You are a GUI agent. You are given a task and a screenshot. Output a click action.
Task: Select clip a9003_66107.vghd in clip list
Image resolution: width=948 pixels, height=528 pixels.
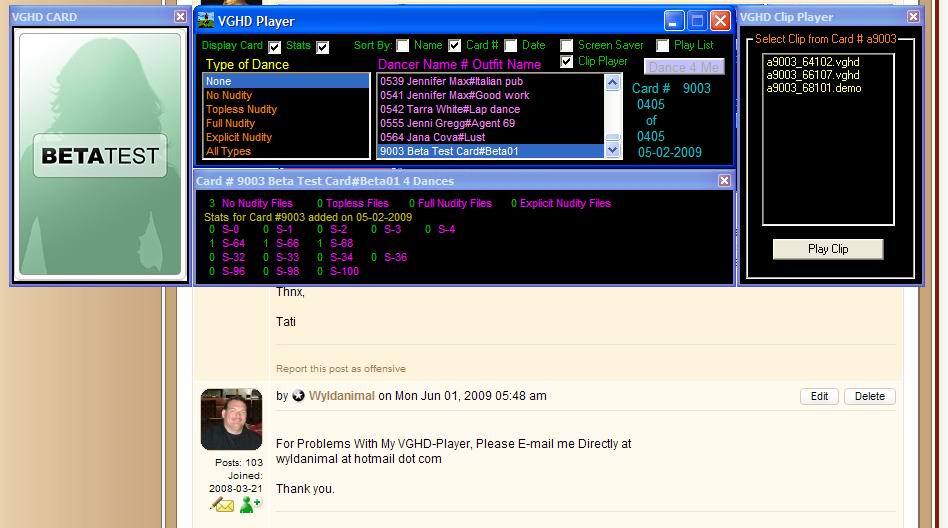tap(812, 75)
